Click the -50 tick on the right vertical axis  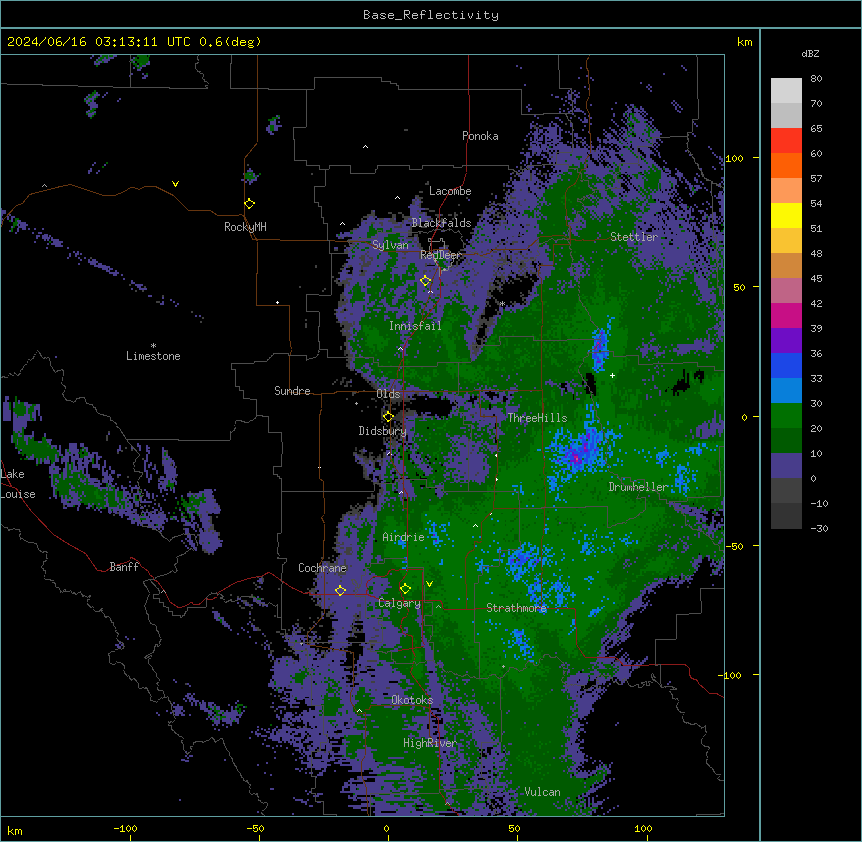pyautogui.click(x=734, y=546)
